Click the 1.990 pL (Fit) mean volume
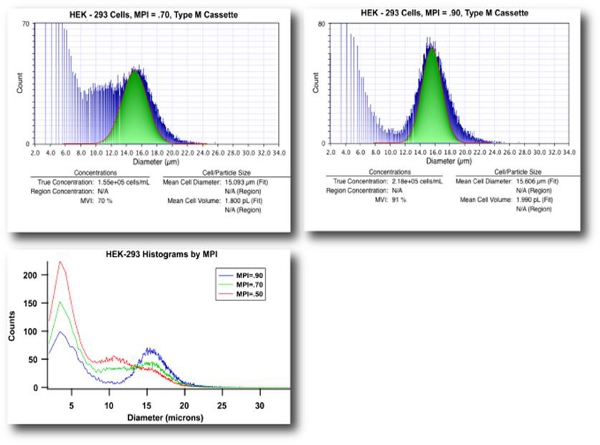The width and height of the screenshot is (600, 445). [535, 199]
